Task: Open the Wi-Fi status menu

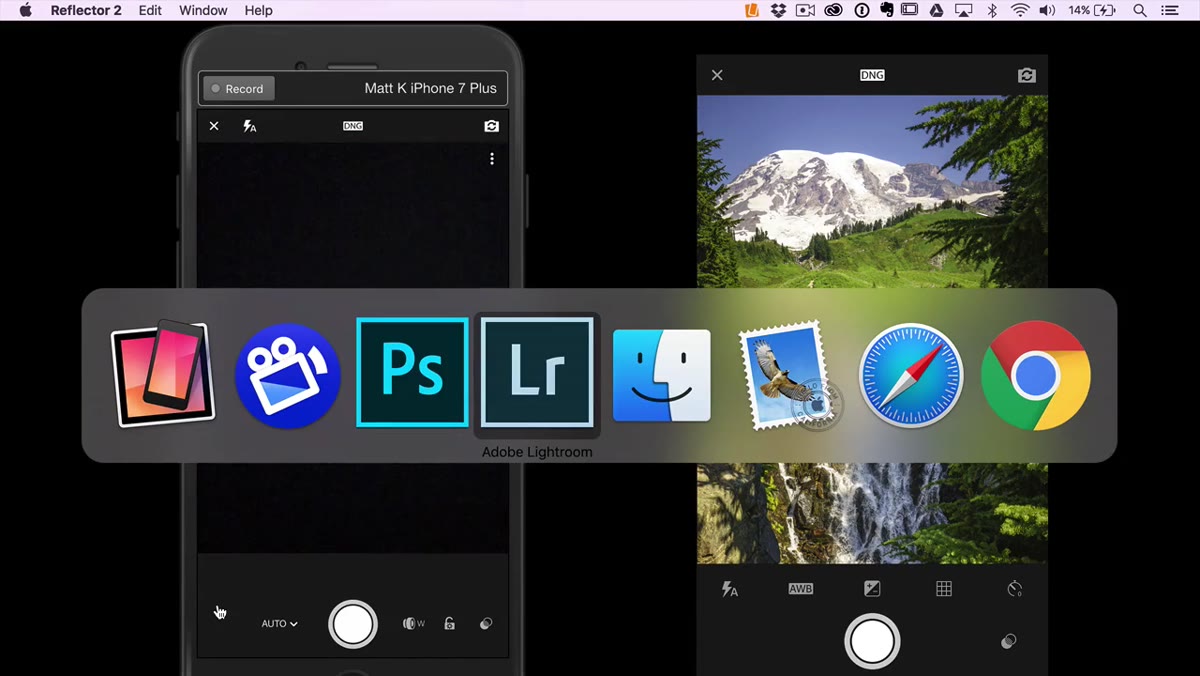Action: click(x=1020, y=10)
